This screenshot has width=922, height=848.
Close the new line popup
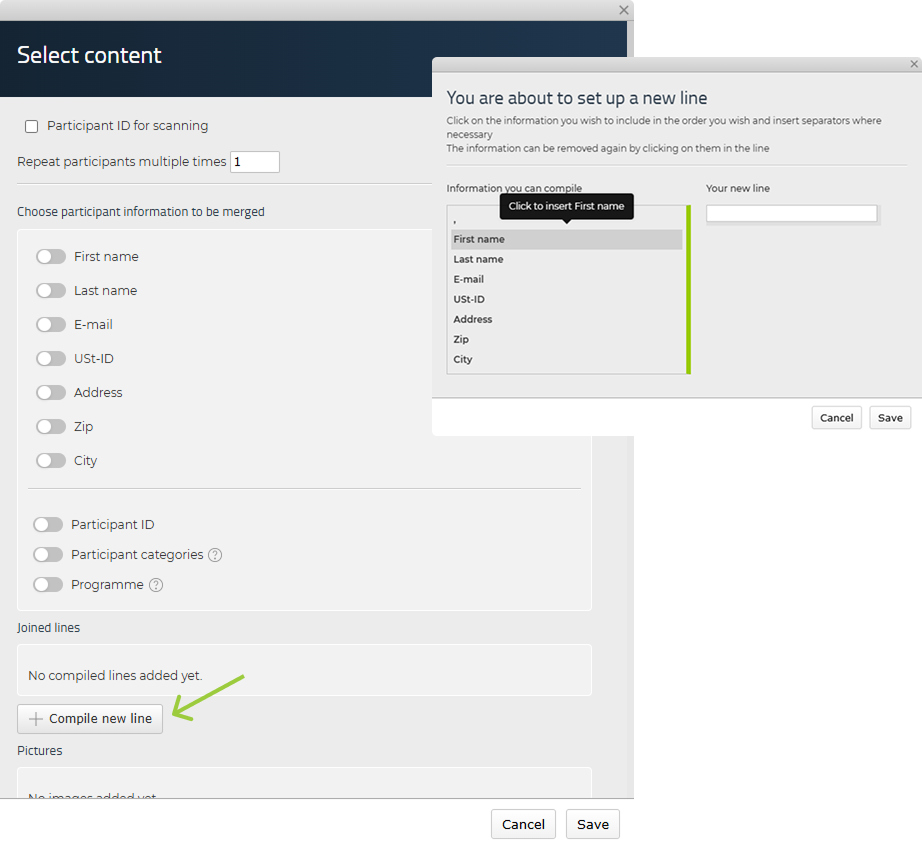pyautogui.click(x=914, y=64)
